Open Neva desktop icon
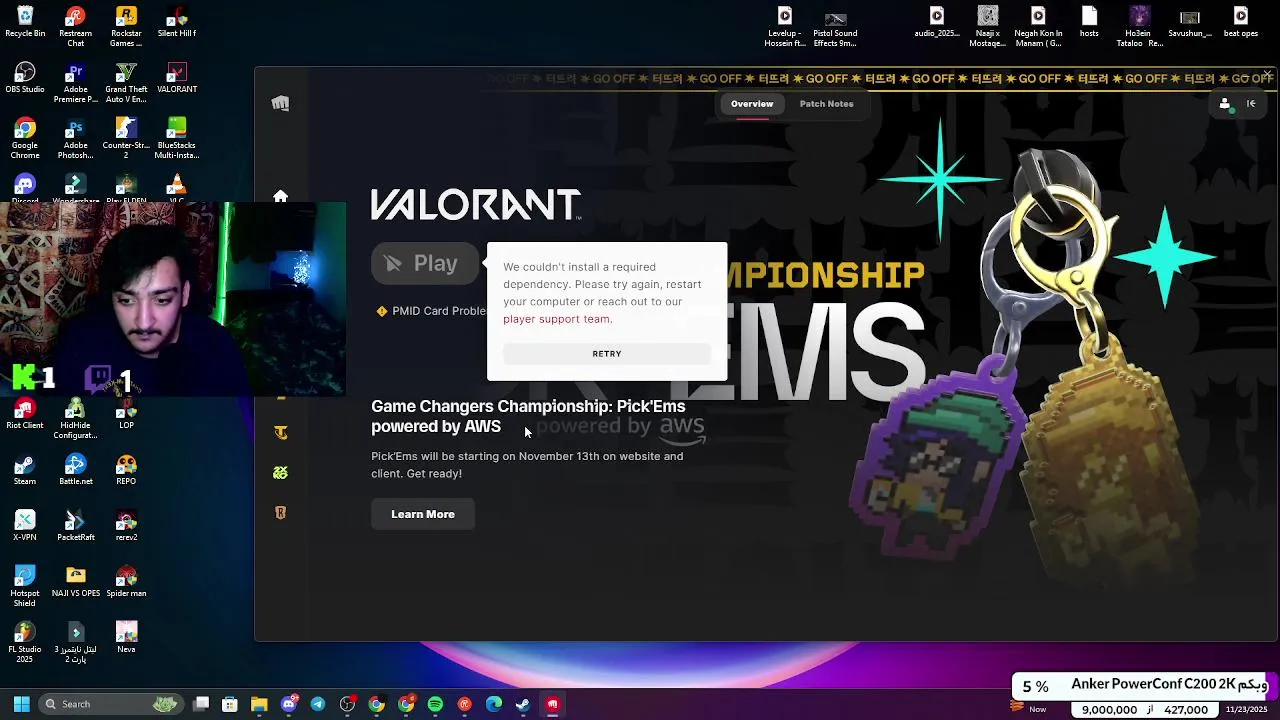This screenshot has width=1280, height=720. tap(126, 638)
